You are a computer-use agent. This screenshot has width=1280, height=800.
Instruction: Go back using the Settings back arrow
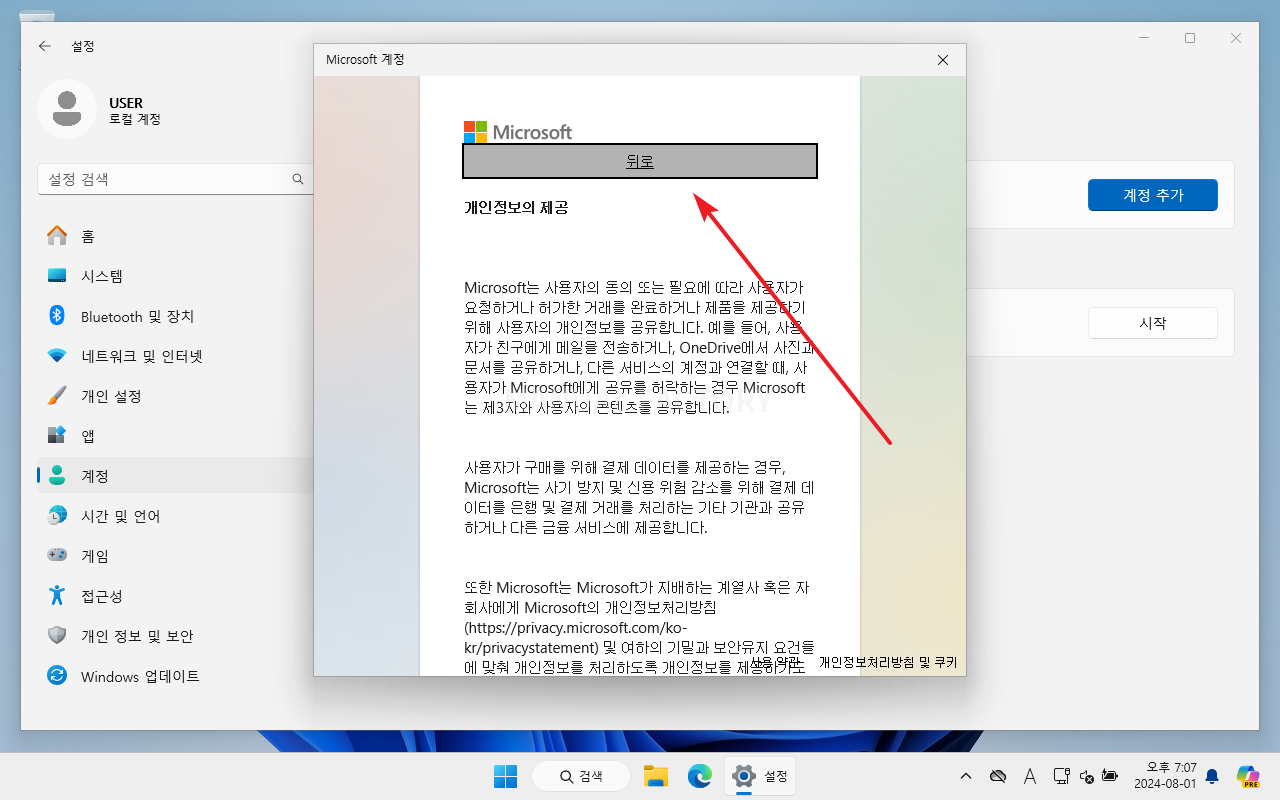44,46
